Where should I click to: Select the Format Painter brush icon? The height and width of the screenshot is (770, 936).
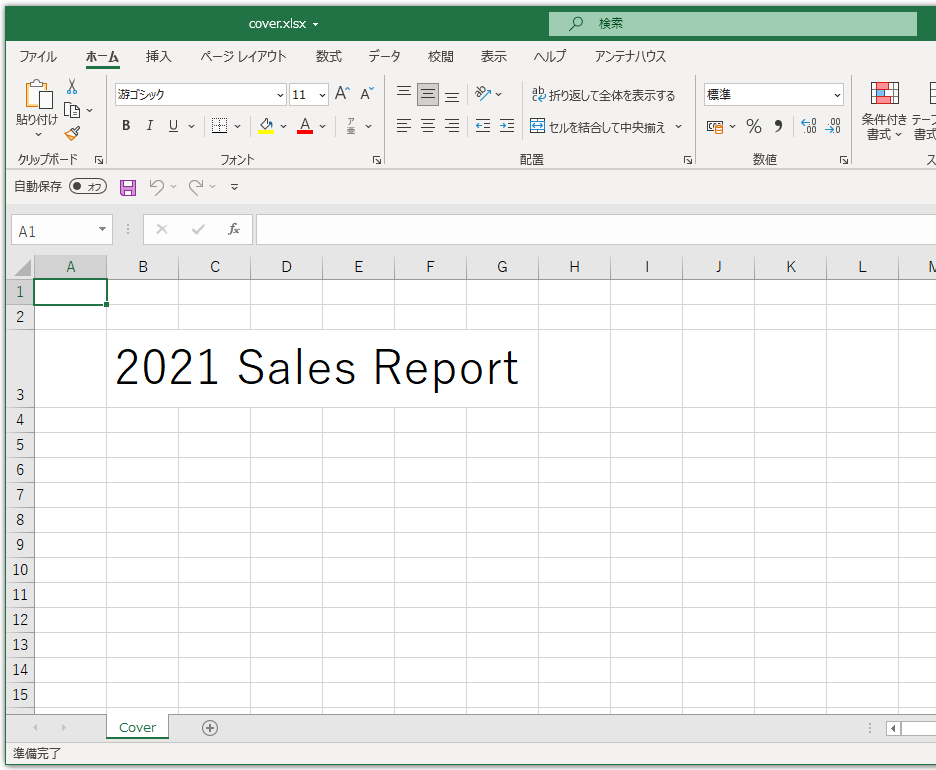(x=72, y=134)
